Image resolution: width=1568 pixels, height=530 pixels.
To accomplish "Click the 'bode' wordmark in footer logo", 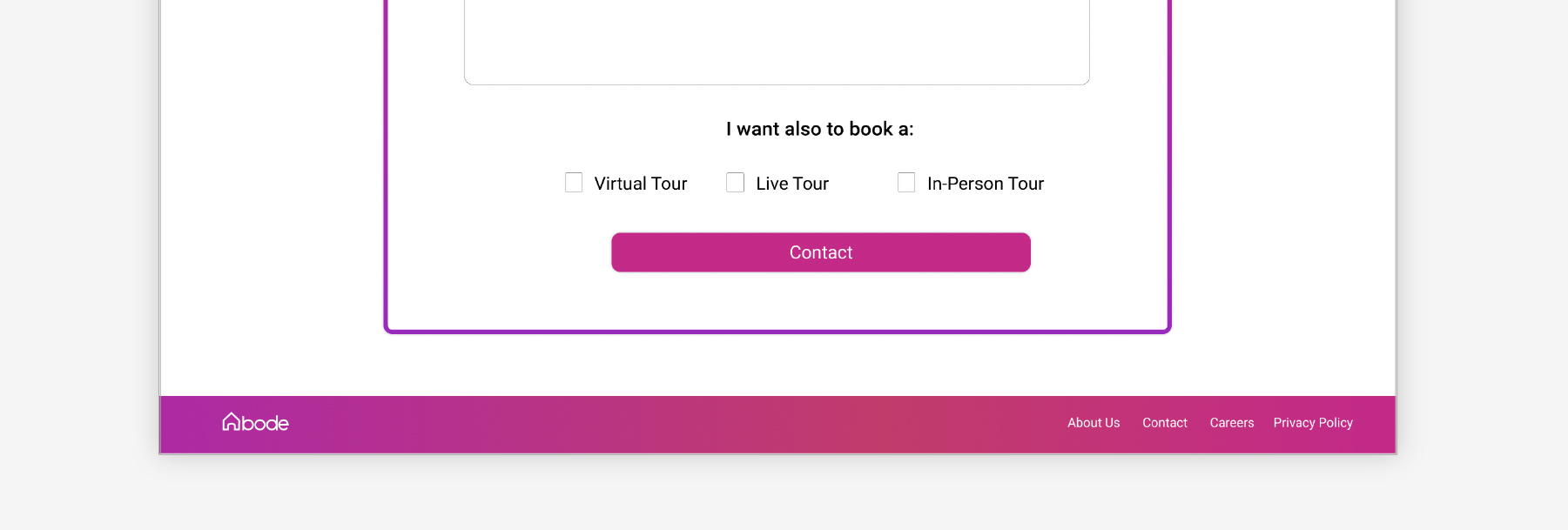I will pyautogui.click(x=266, y=424).
